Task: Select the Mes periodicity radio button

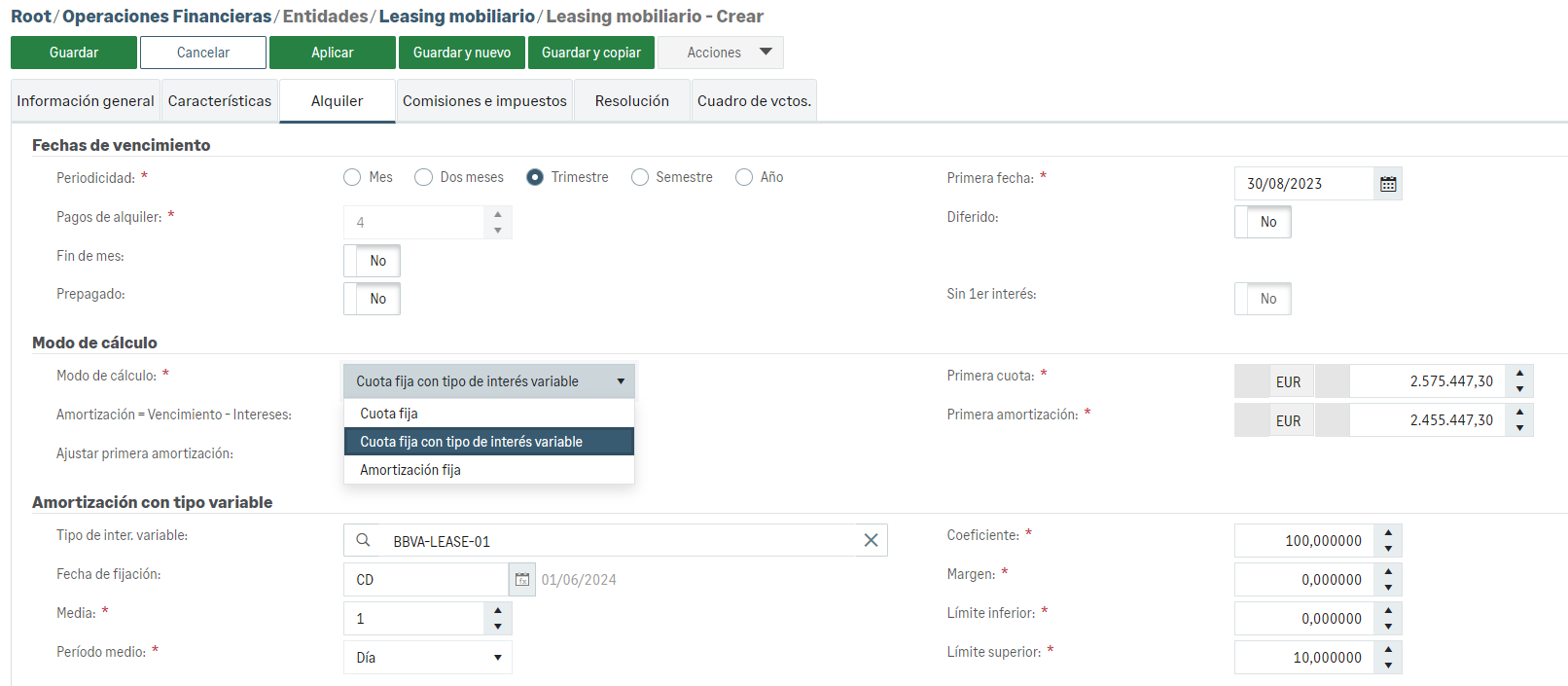Action: point(352,177)
